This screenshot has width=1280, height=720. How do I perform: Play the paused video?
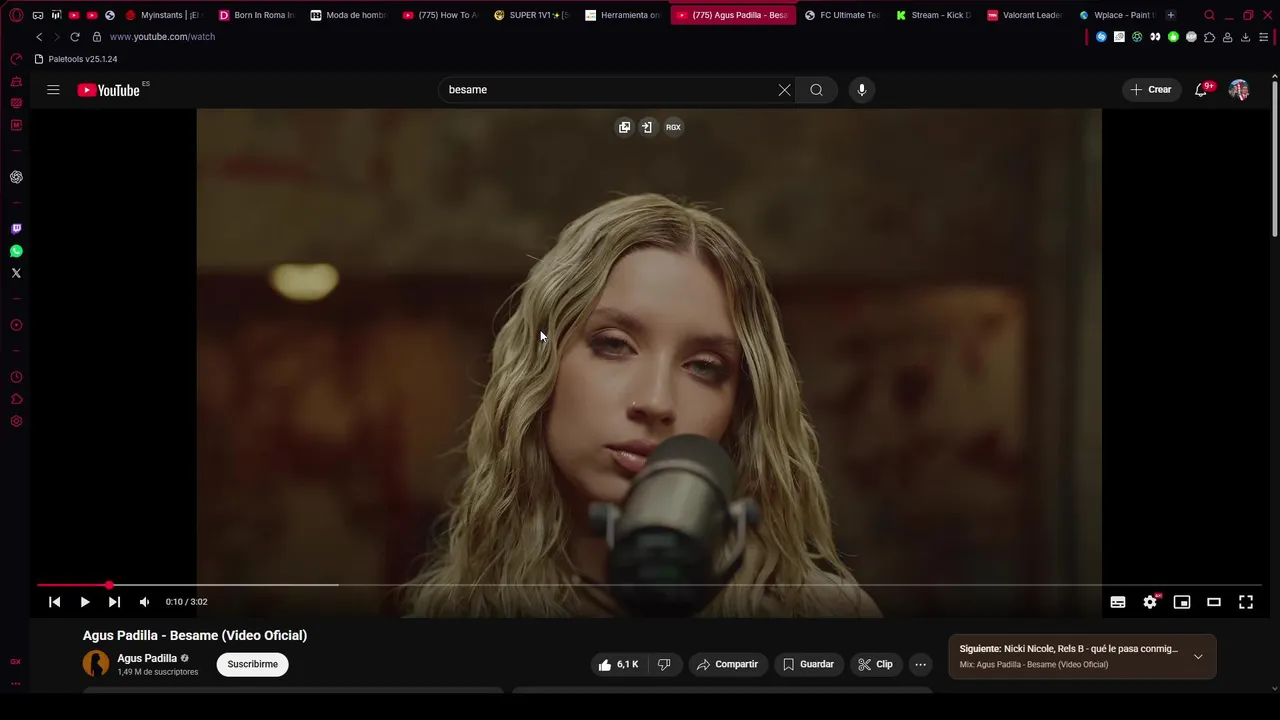pos(85,602)
